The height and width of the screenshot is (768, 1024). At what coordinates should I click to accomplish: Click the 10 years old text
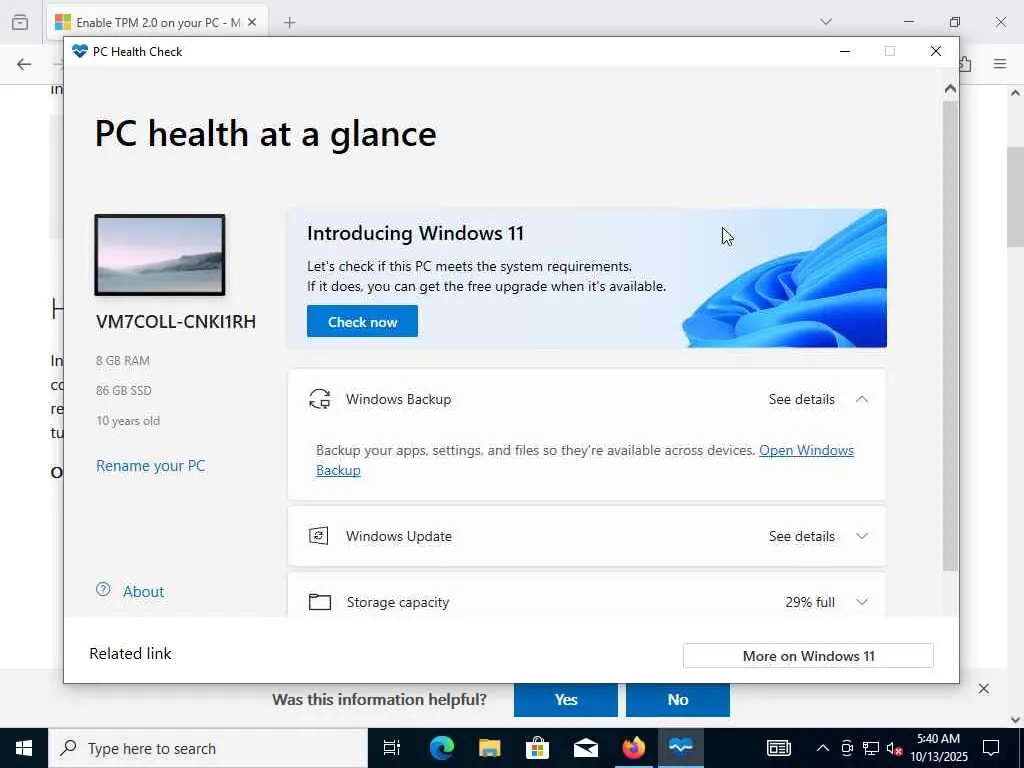tap(127, 421)
